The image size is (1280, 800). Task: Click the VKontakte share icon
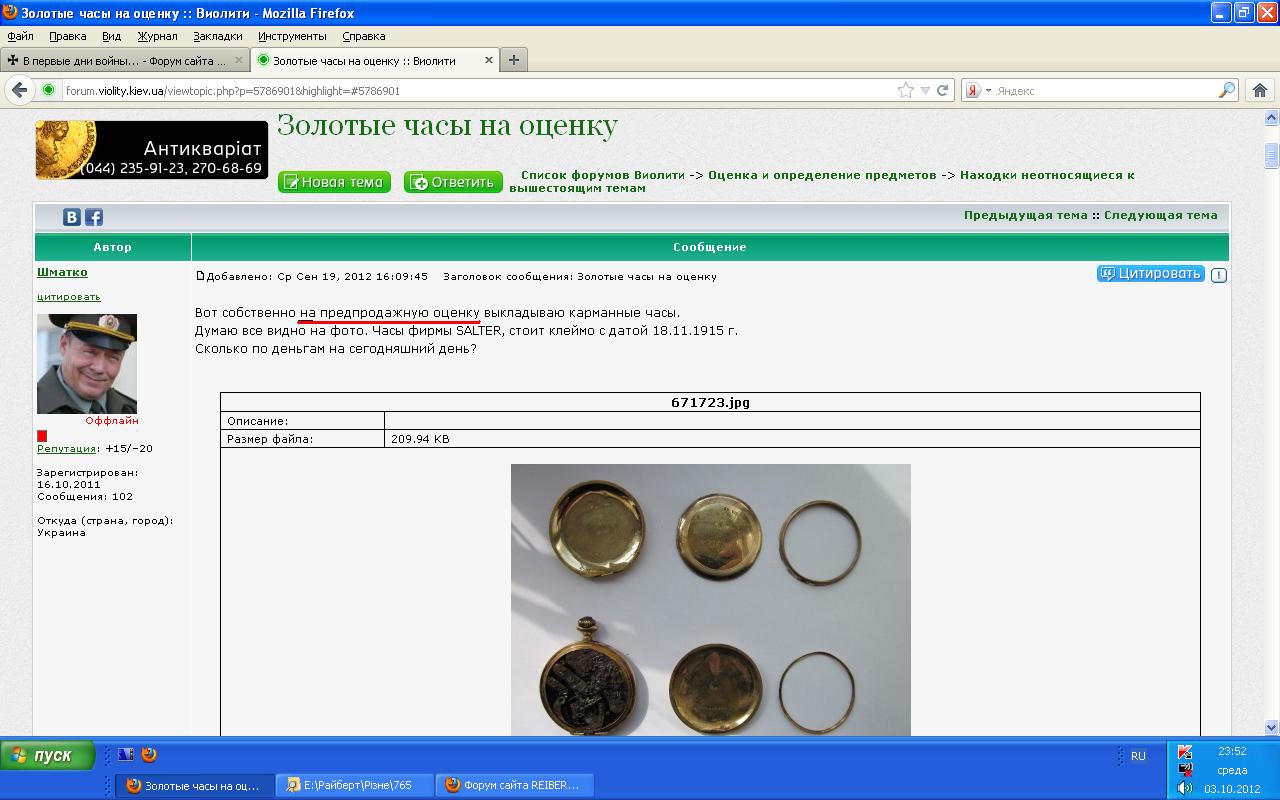(x=72, y=217)
